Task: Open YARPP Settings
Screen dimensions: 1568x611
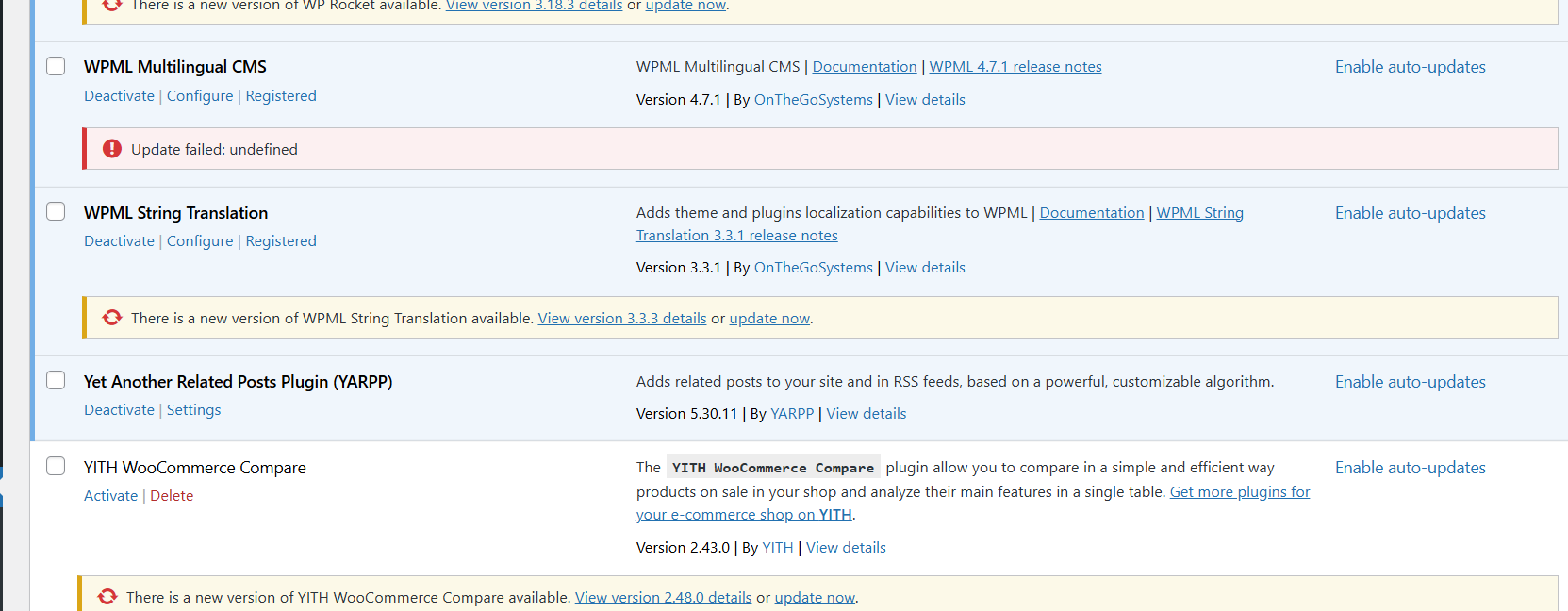Action: click(194, 410)
